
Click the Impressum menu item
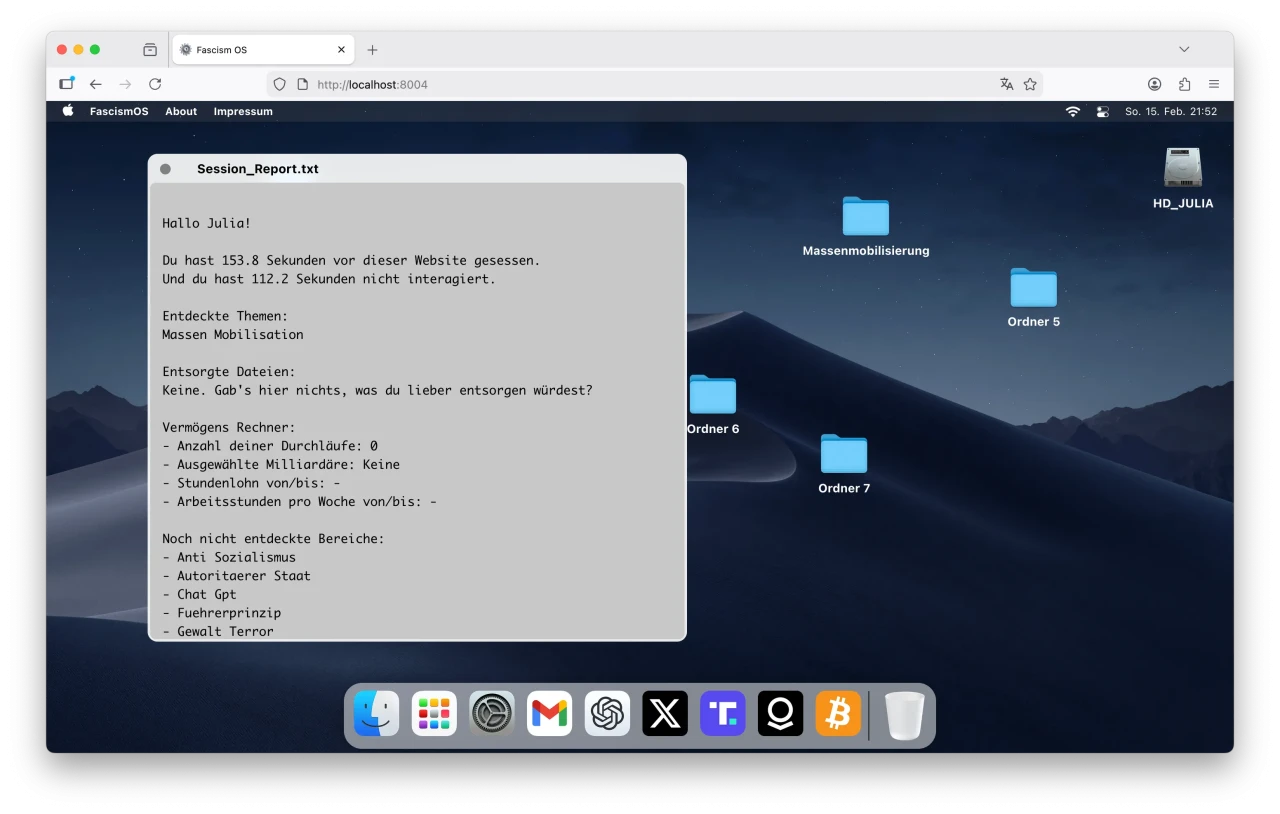[x=243, y=112]
